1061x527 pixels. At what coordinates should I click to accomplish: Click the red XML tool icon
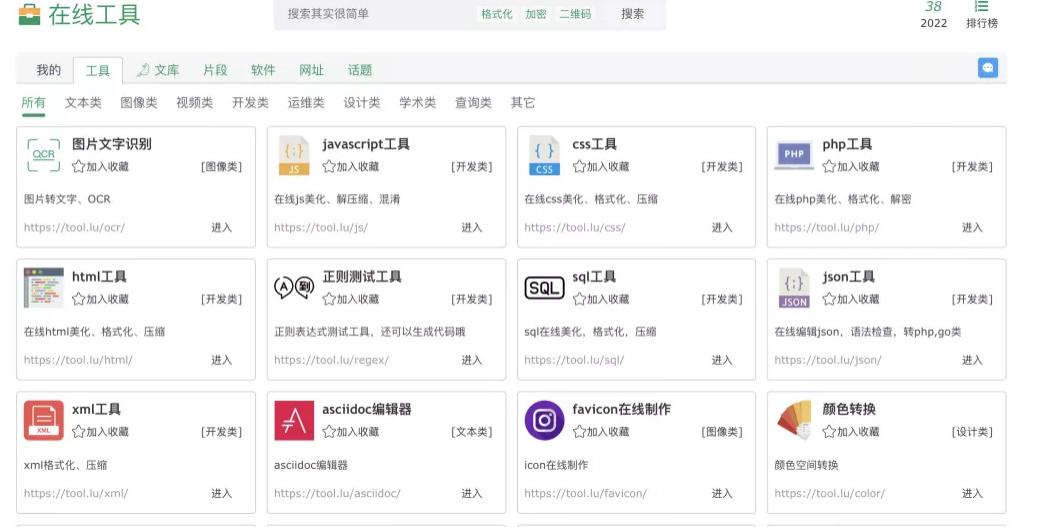43,420
